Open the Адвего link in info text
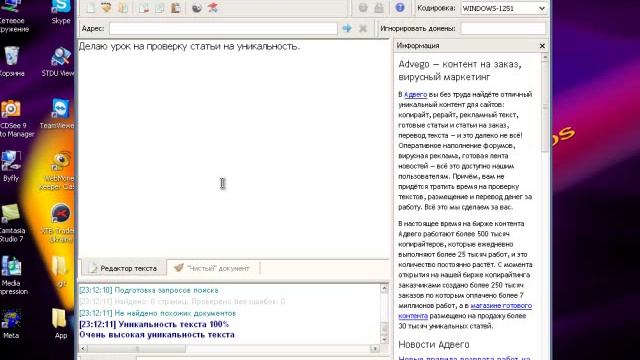The height and width of the screenshot is (360, 640). click(415, 94)
